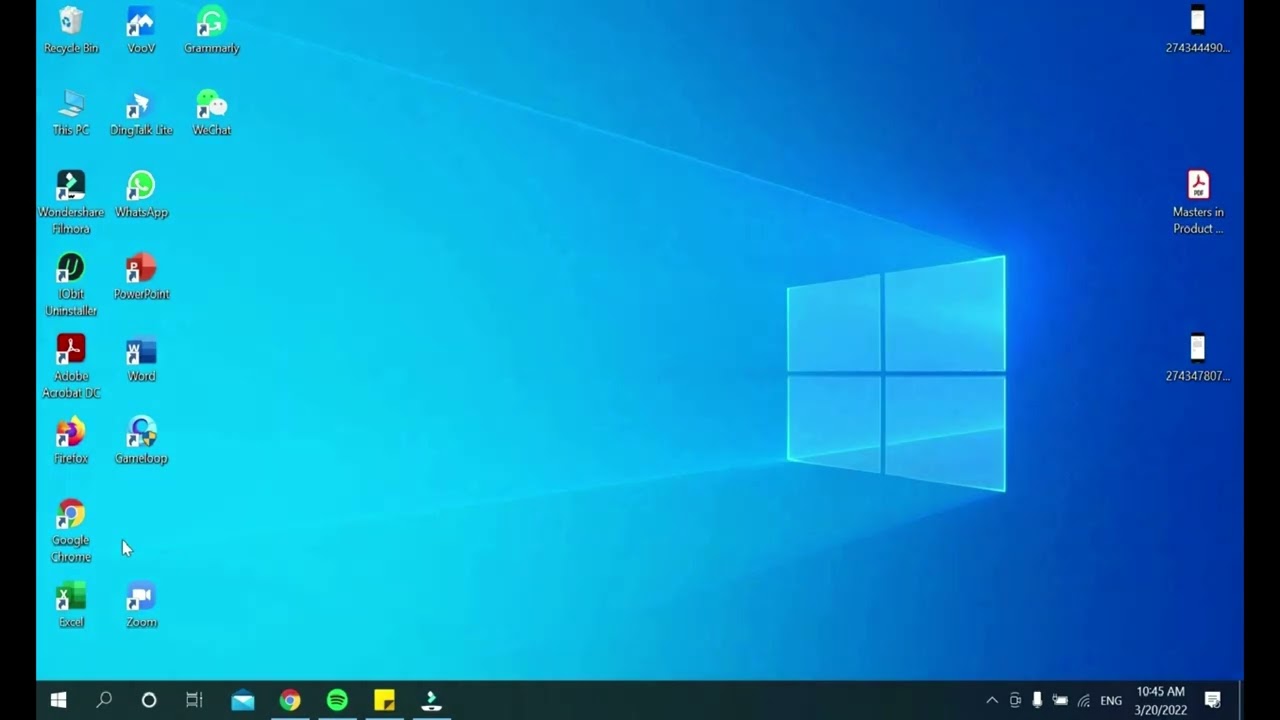The image size is (1280, 720).
Task: Click the ENG language indicator
Action: click(1111, 700)
